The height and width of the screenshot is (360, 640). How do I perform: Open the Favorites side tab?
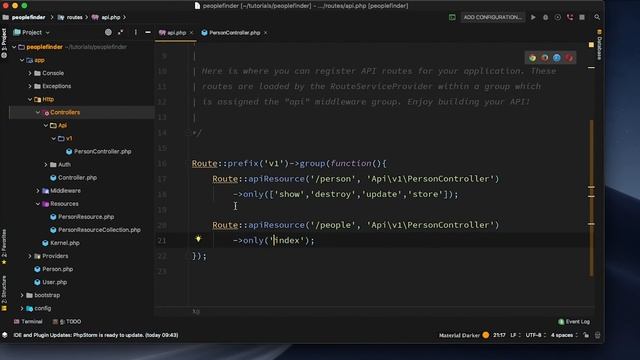click(4, 247)
